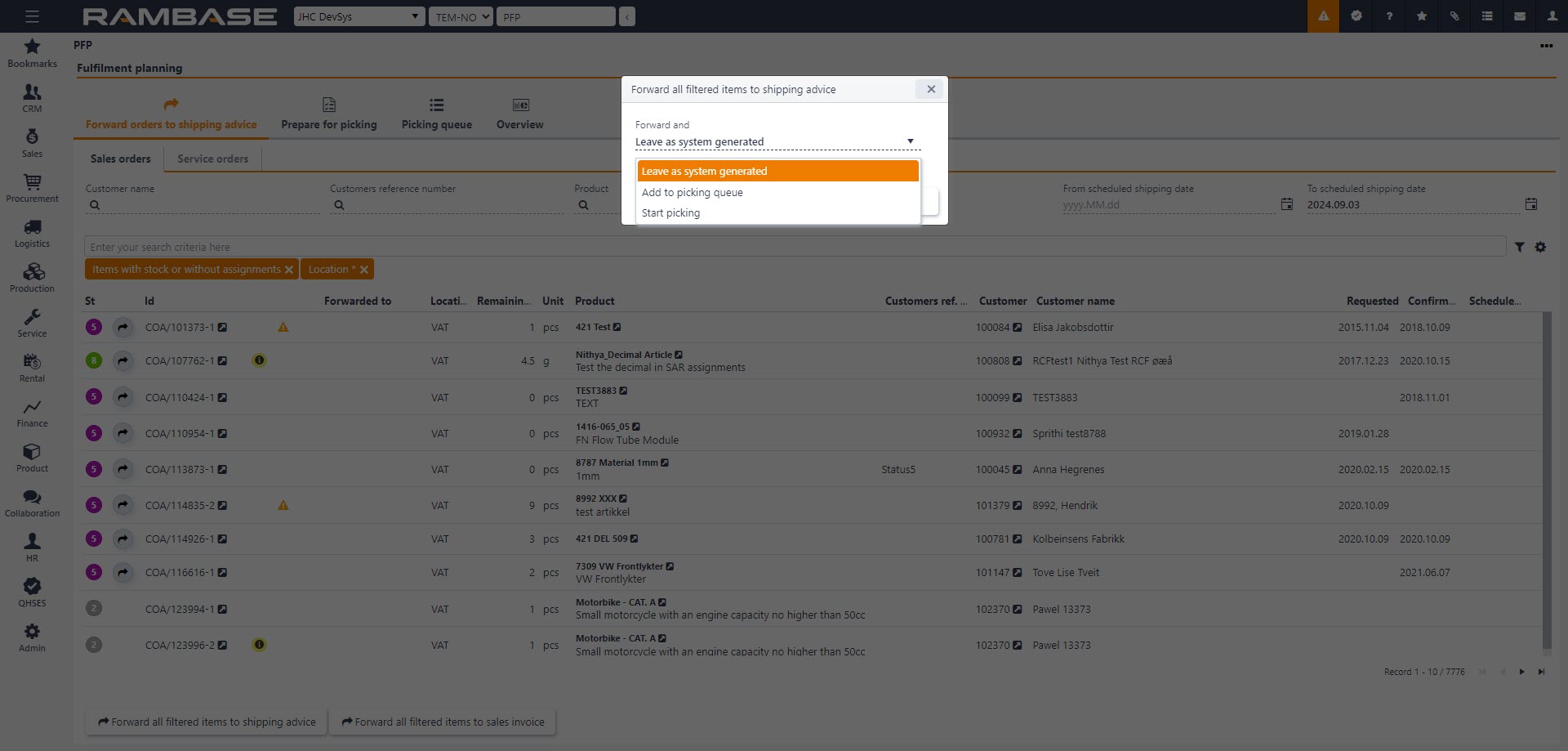1568x751 pixels.
Task: Click the alert warning icon in top bar
Action: tap(1323, 16)
